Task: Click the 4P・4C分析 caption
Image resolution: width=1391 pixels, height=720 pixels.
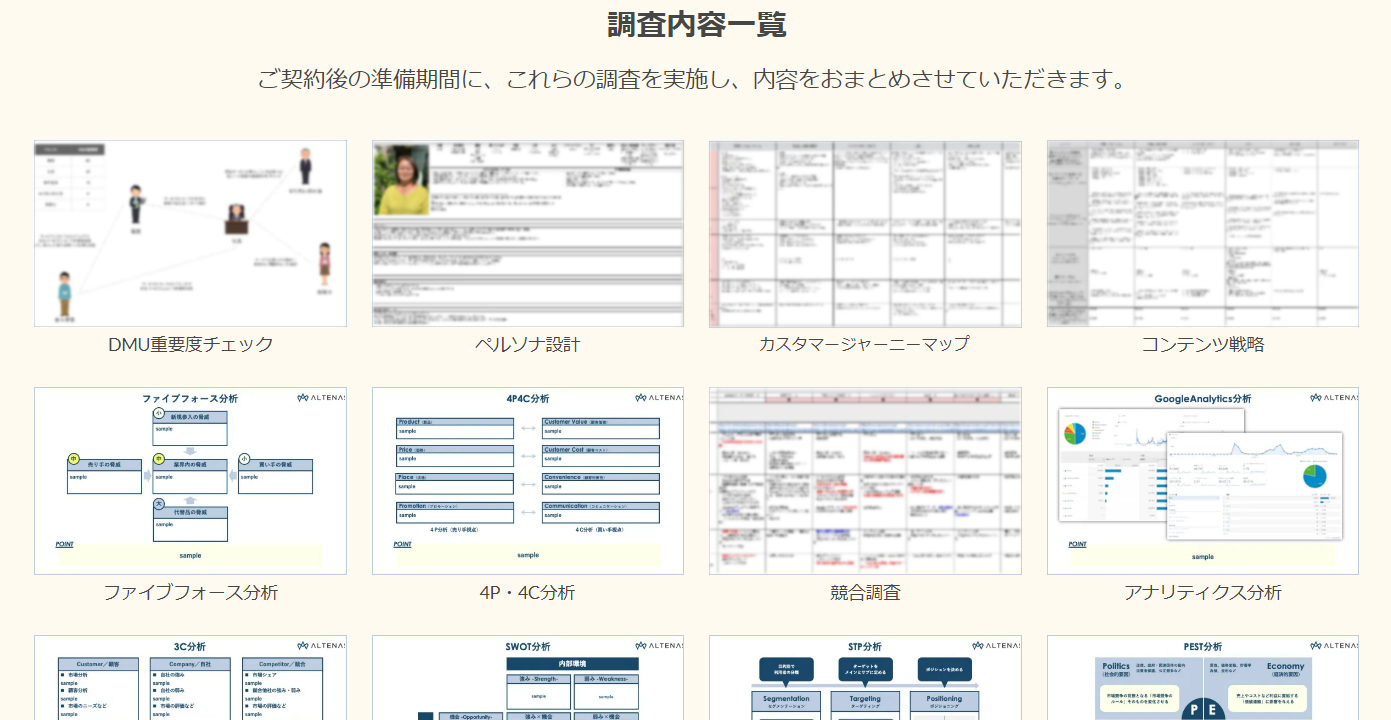Action: pyautogui.click(x=528, y=592)
